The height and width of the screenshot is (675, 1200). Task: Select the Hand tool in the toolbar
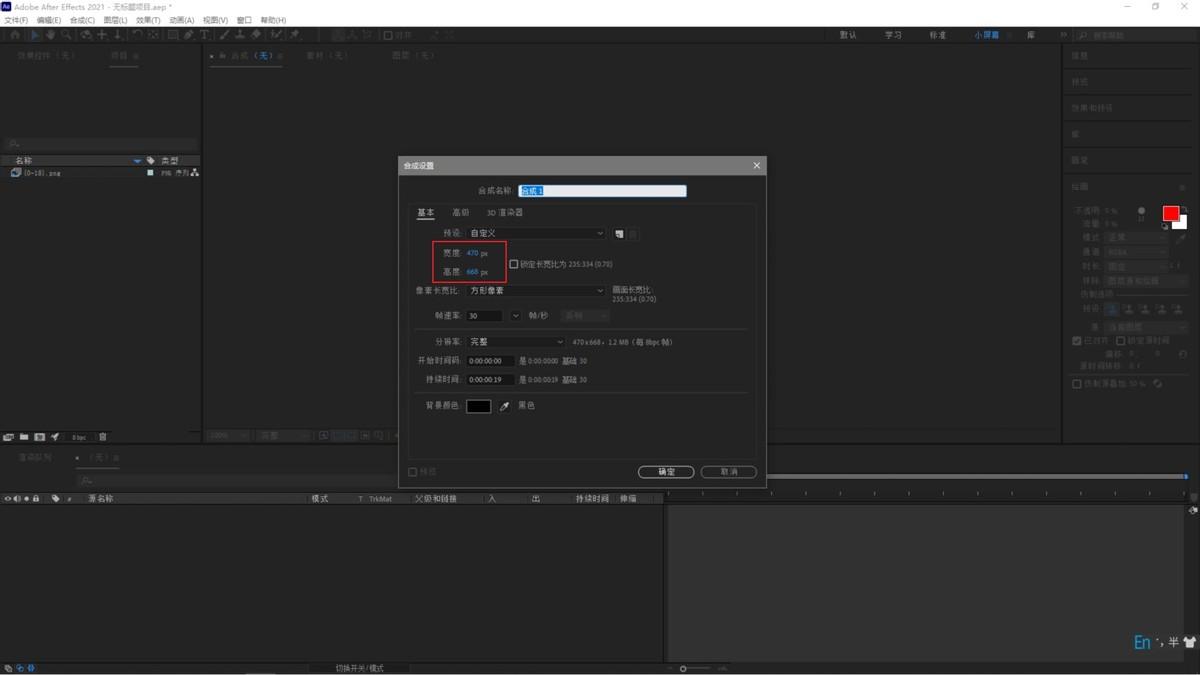pos(50,35)
